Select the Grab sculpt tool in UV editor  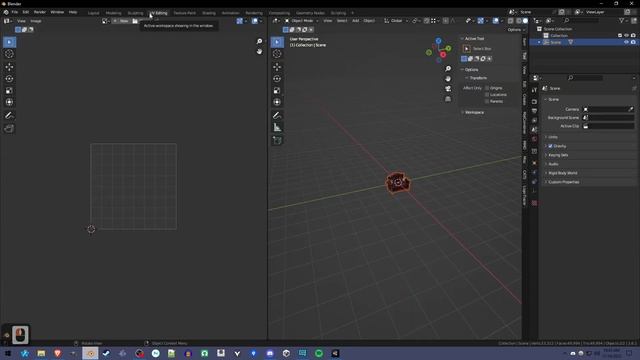pos(9,129)
